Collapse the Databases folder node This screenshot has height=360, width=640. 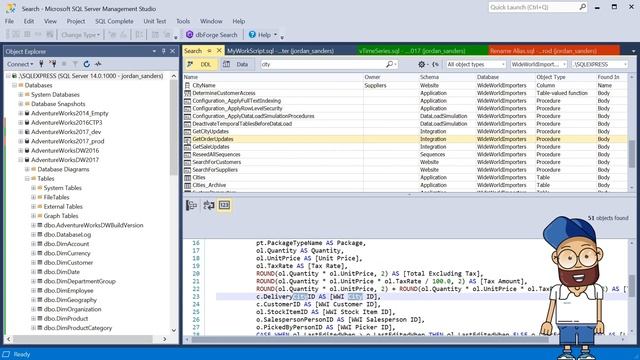click(14, 85)
